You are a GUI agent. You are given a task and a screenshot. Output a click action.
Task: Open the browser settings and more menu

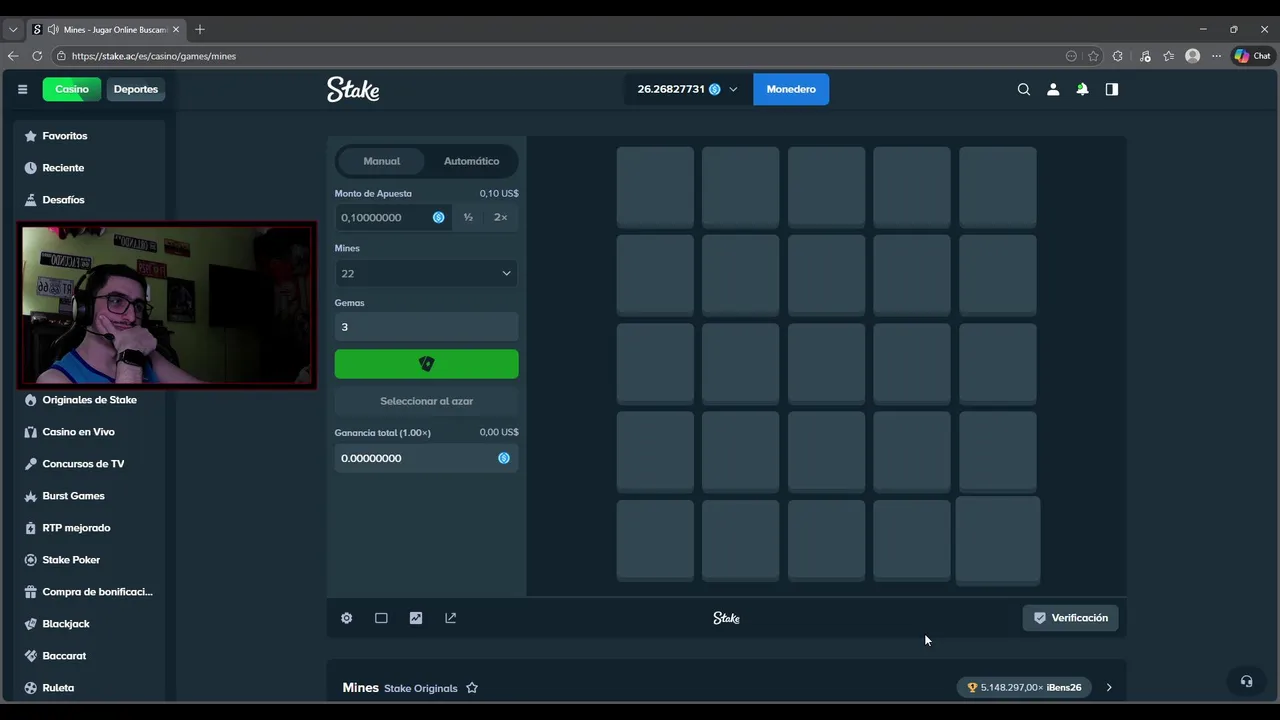pos(1216,56)
